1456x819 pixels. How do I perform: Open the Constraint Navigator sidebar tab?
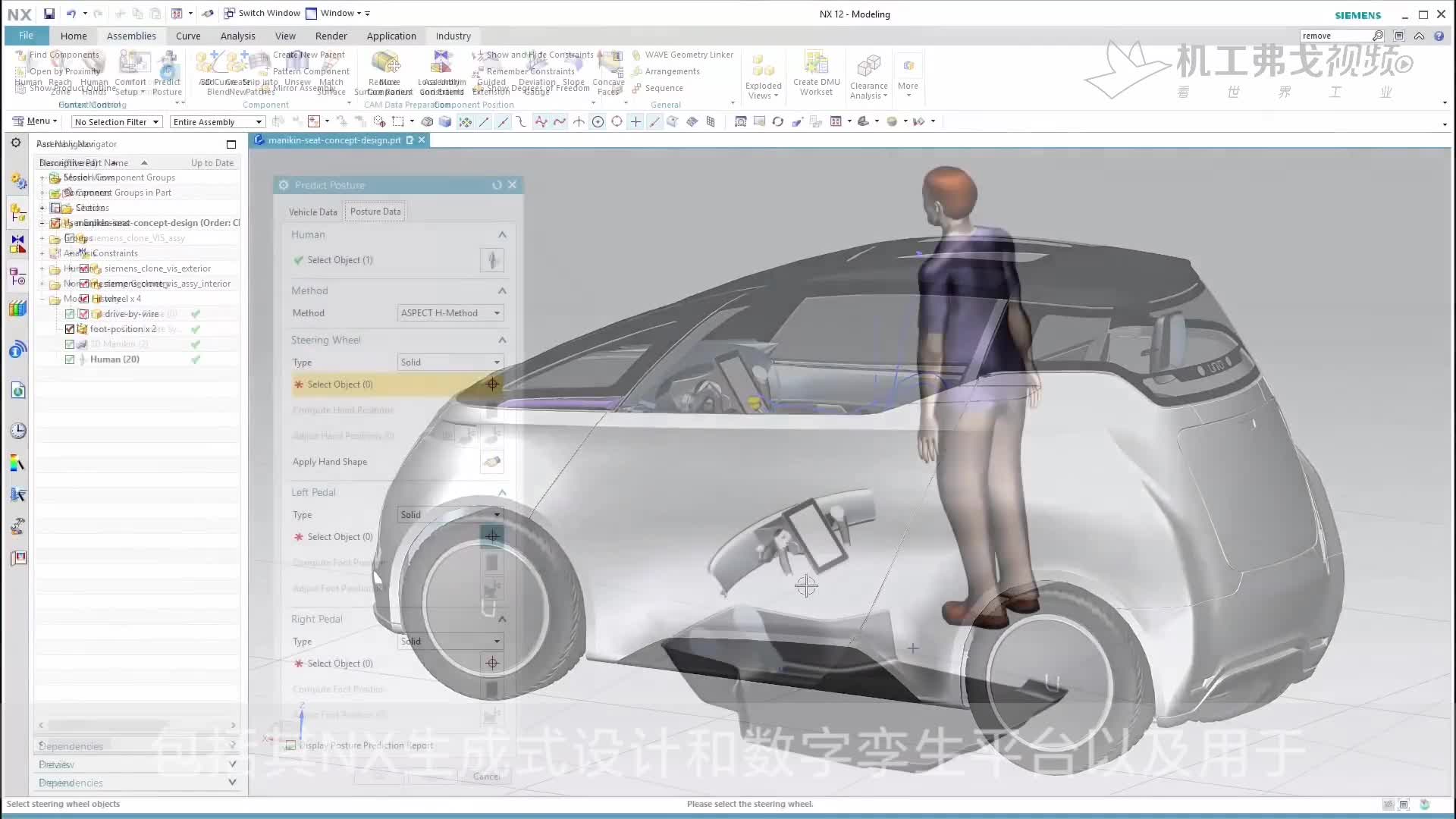18,243
